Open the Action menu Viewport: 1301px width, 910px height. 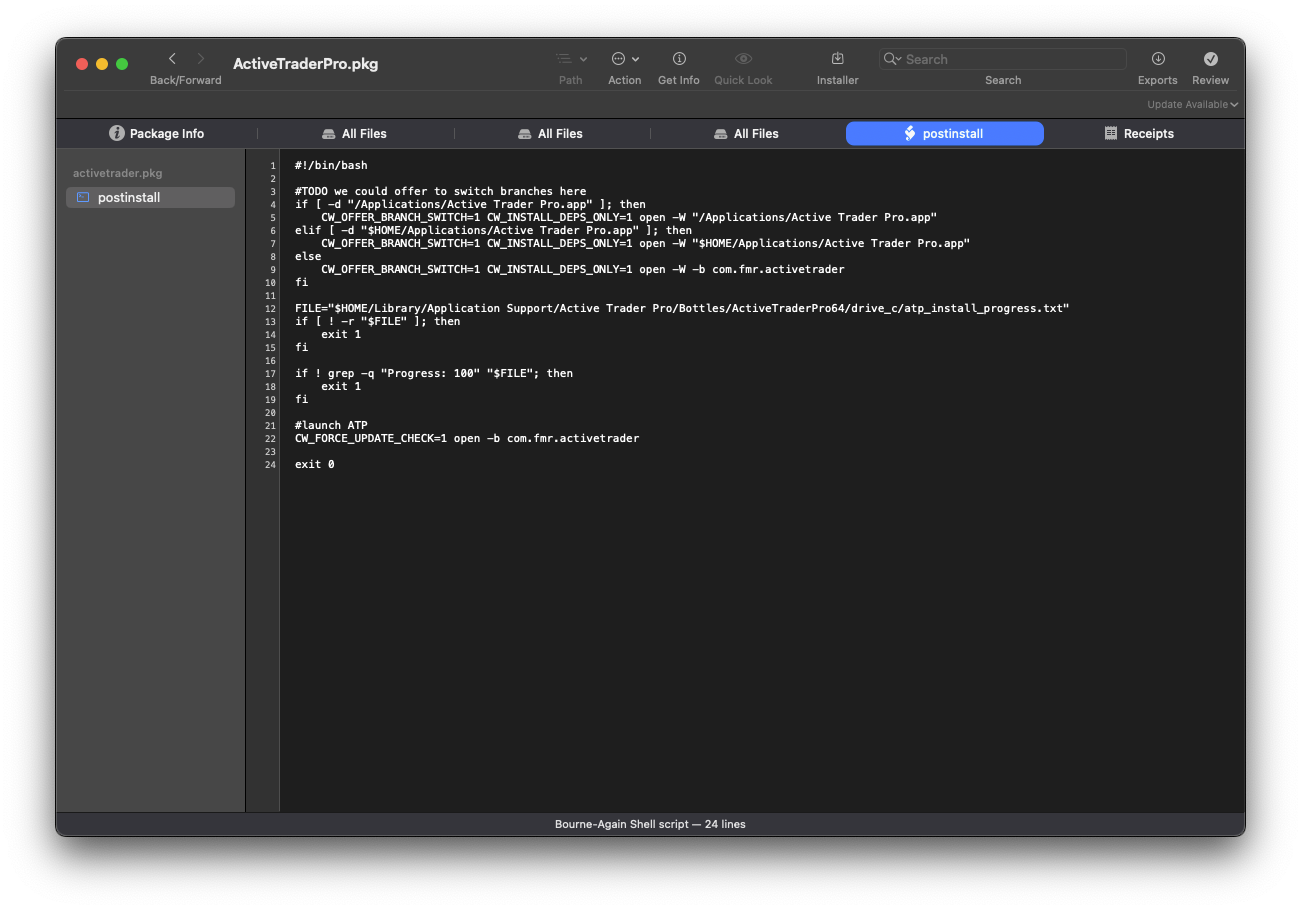click(625, 59)
